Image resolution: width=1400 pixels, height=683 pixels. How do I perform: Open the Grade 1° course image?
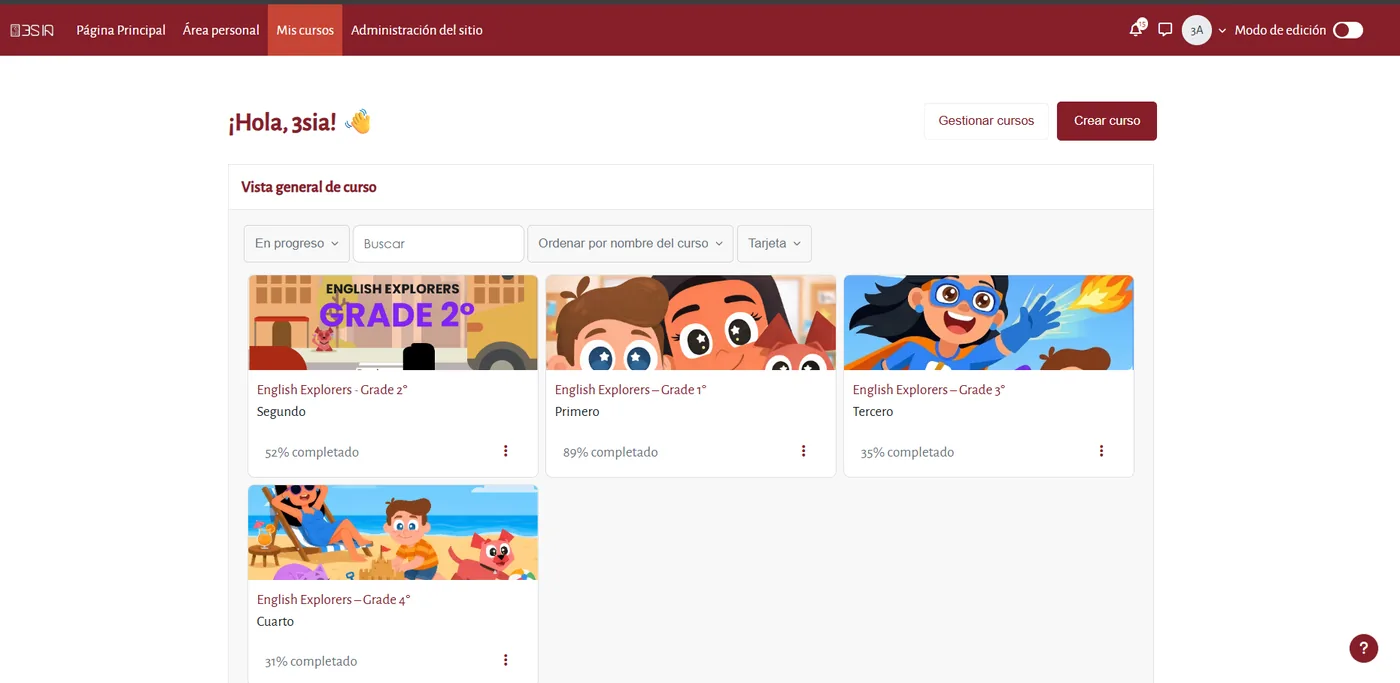691,323
